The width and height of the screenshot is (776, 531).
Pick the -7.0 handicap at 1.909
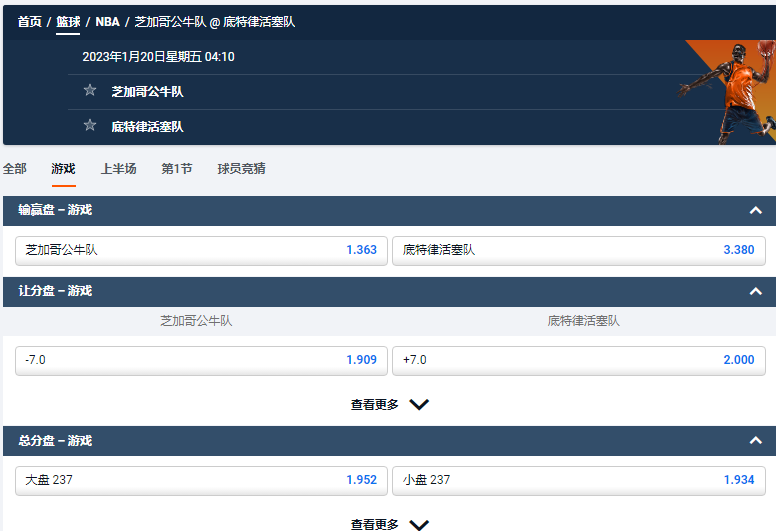coord(201,360)
